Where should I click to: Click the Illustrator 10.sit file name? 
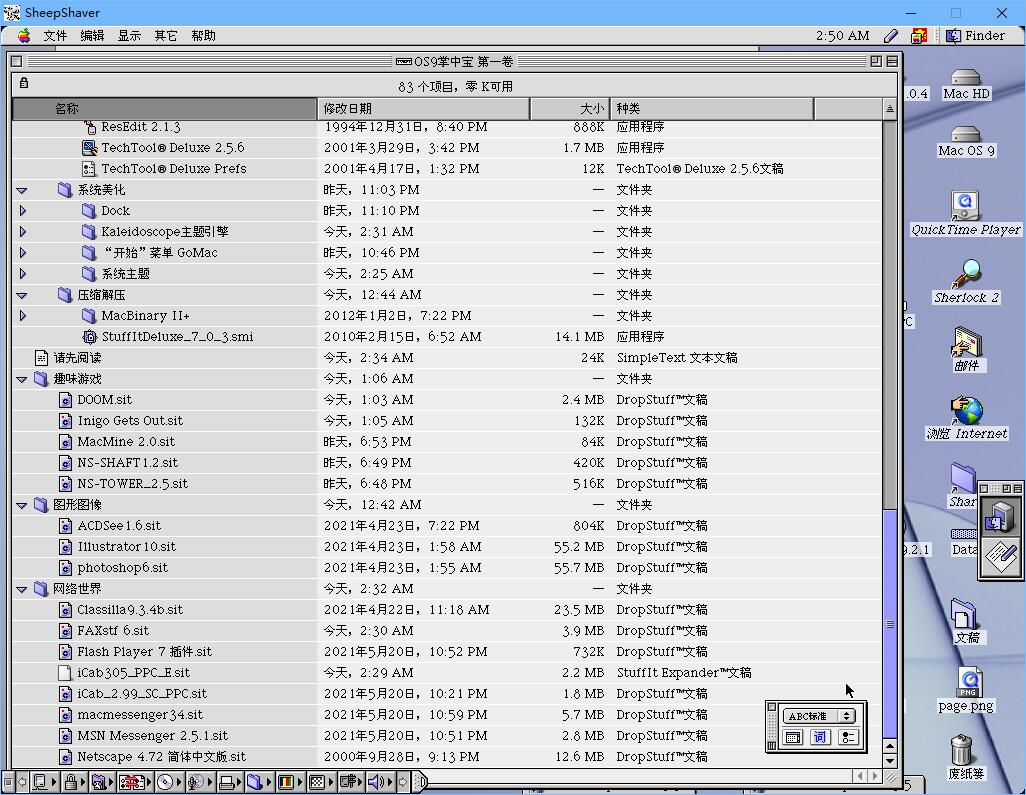[126, 546]
